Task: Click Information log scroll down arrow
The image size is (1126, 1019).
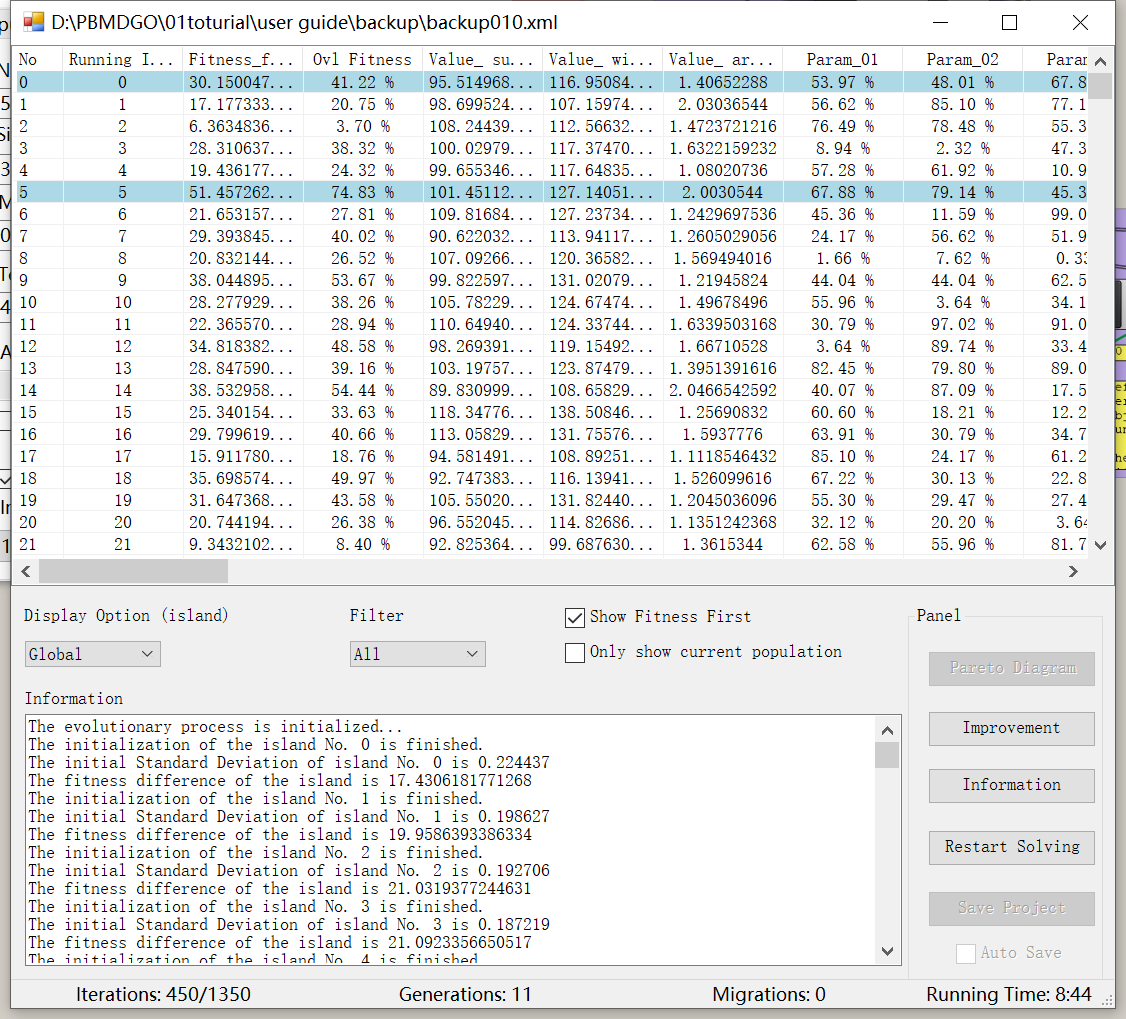Action: click(x=888, y=951)
